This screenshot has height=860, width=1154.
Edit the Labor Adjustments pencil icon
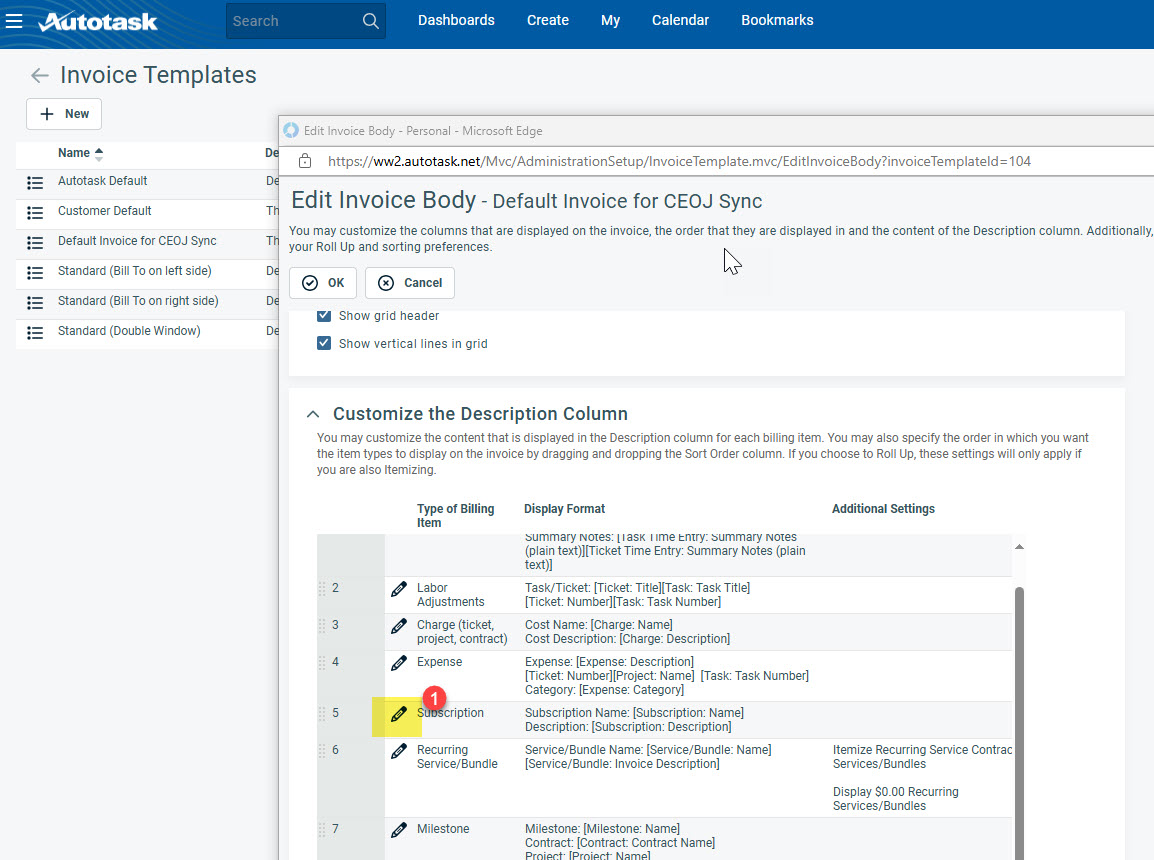point(399,589)
